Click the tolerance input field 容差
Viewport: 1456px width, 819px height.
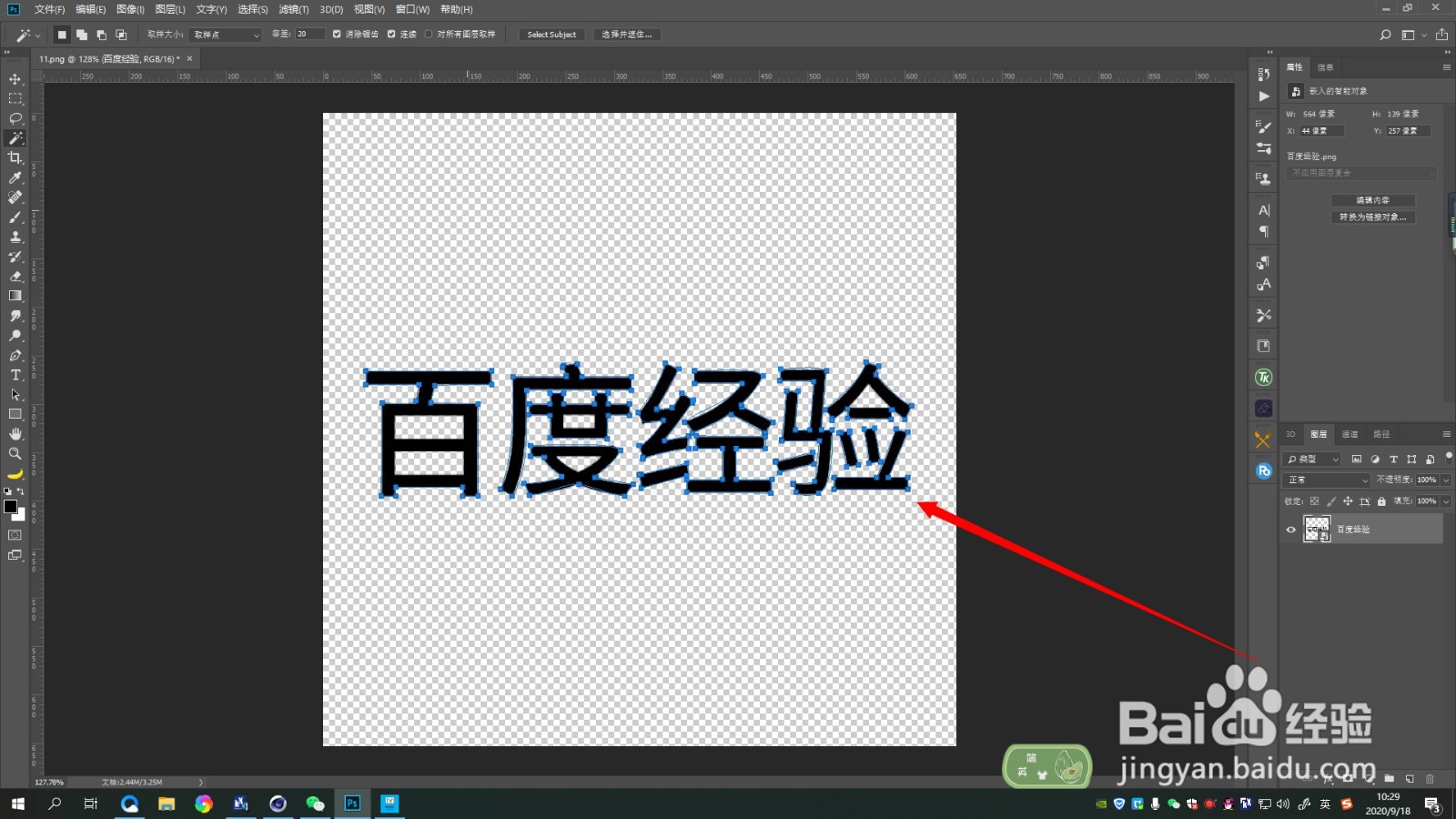309,35
